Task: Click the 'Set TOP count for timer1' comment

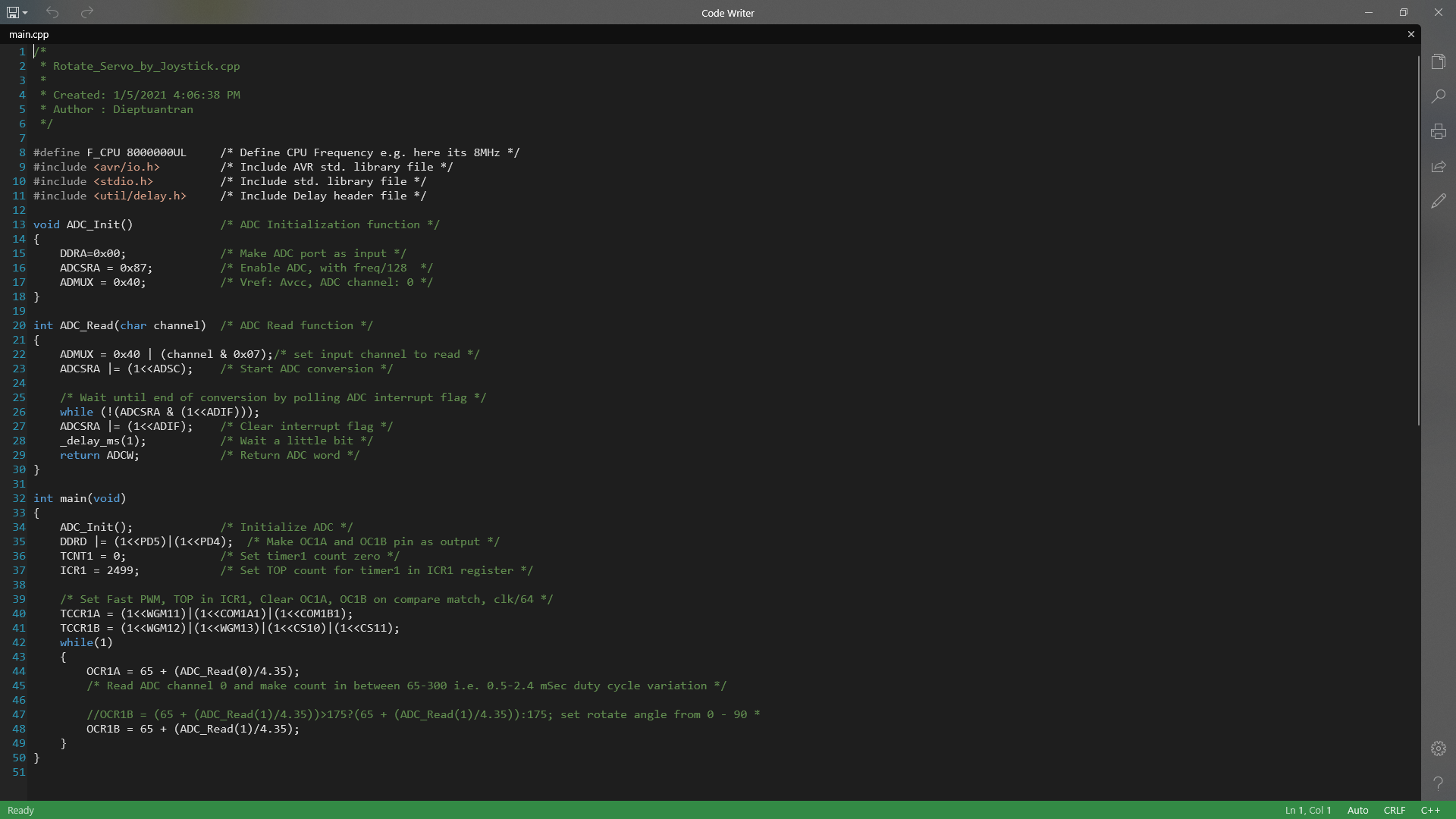Action: pyautogui.click(x=377, y=570)
